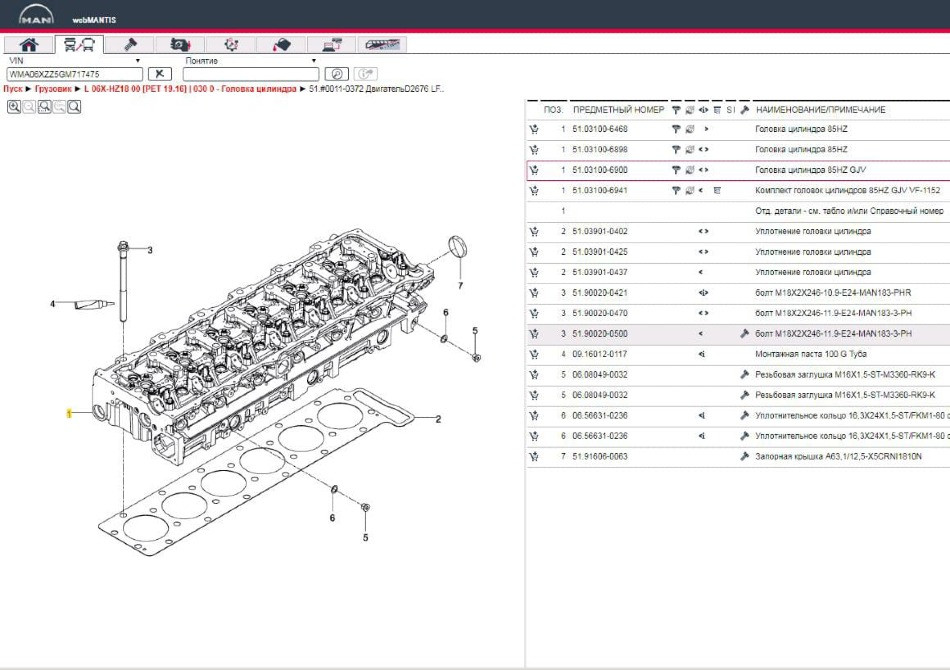Expand the VIN search type dropdown
Image resolution: width=950 pixels, height=670 pixels.
click(138, 61)
